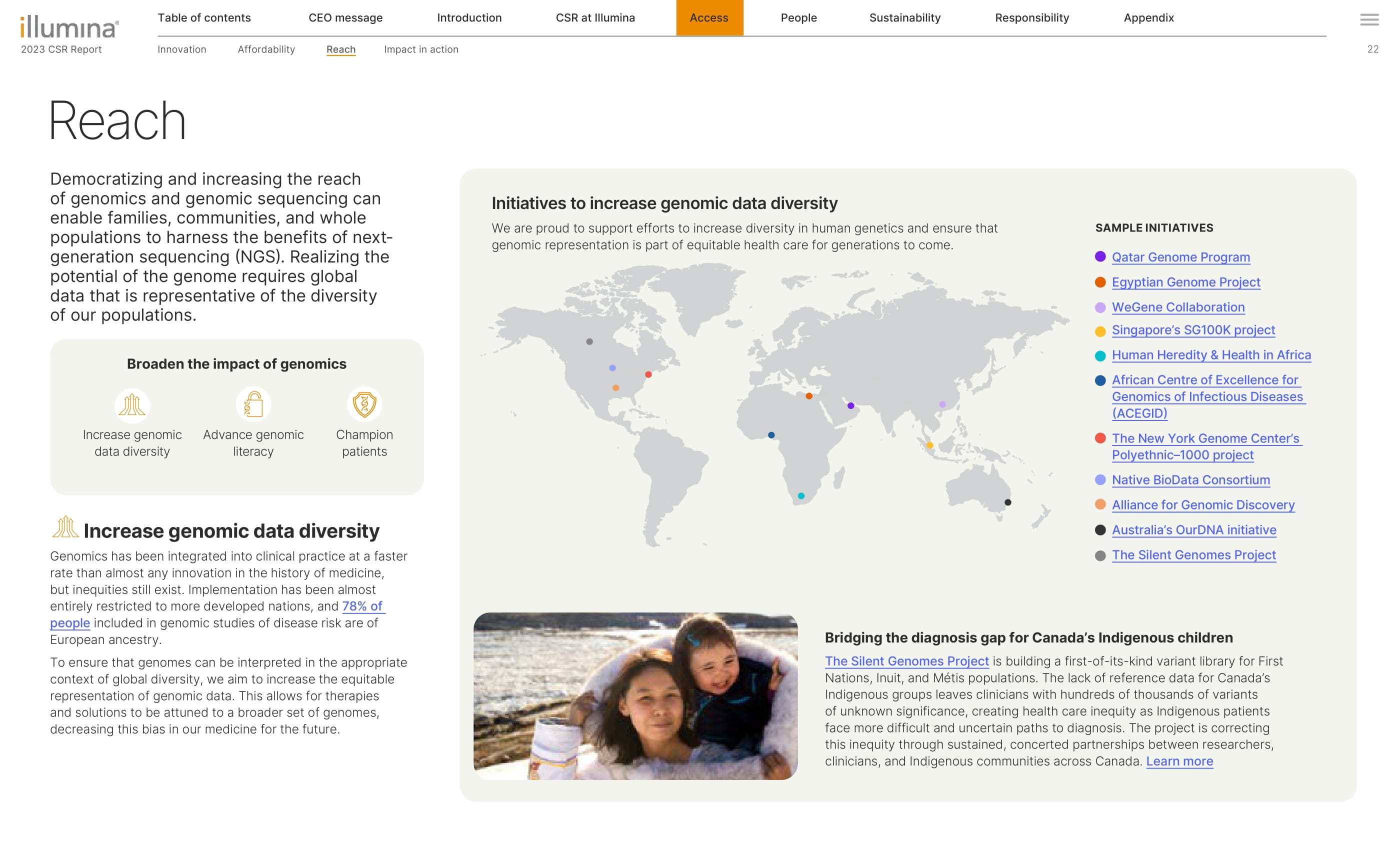This screenshot has height=850, width=1400.
Task: Click the orange Egypt dot on map
Action: (809, 396)
